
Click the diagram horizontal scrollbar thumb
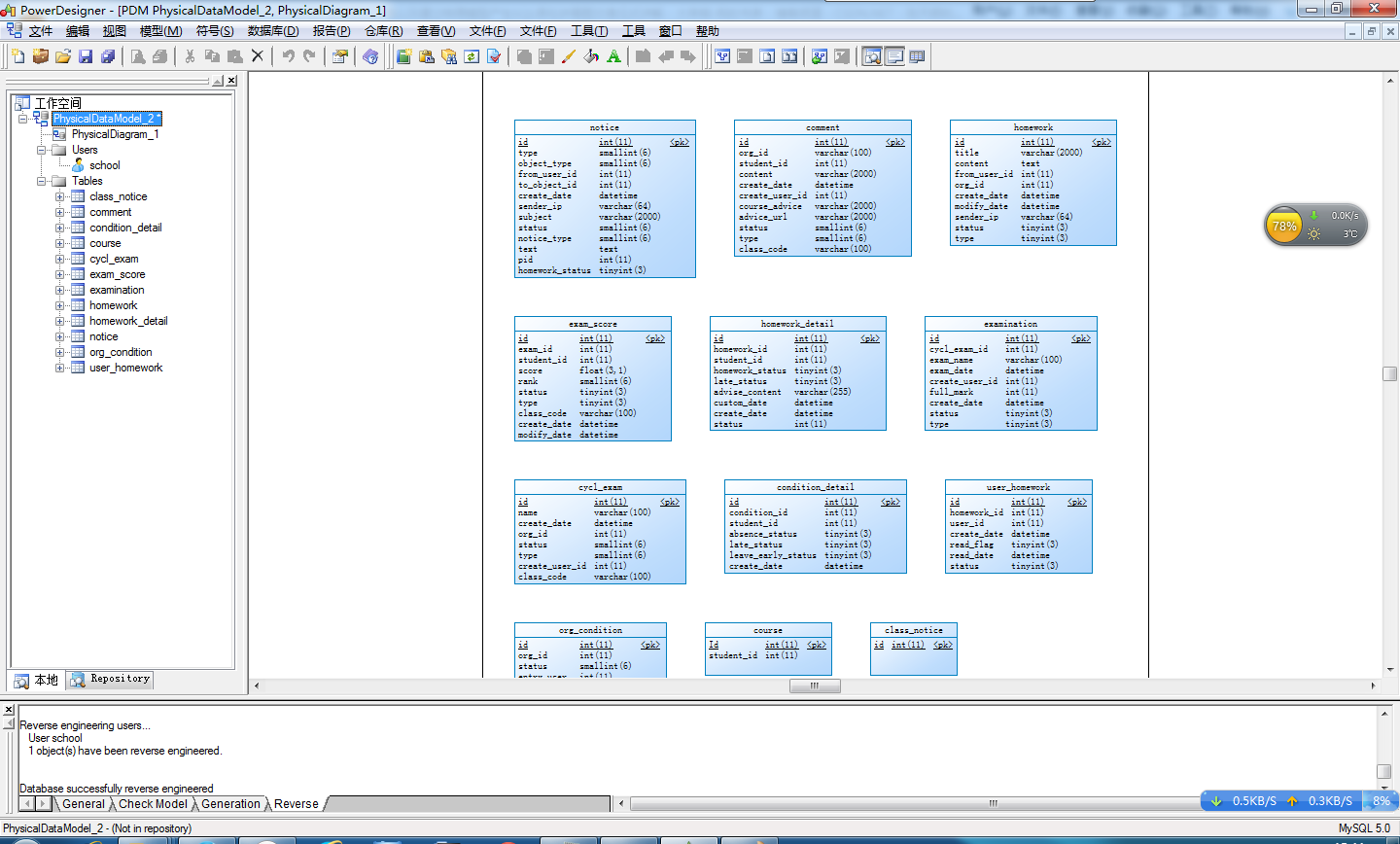(x=815, y=686)
